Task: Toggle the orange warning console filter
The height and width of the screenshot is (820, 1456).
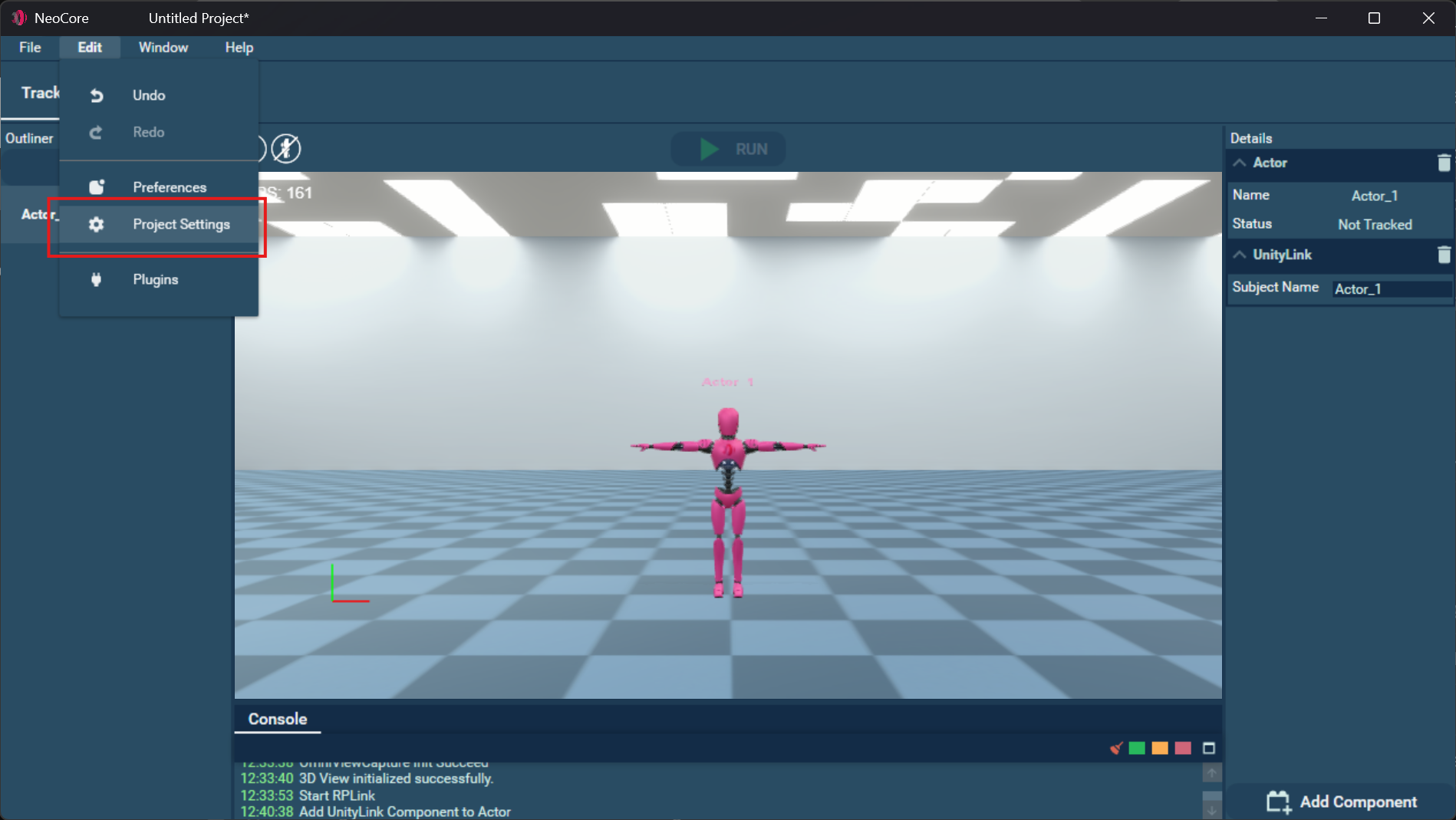Action: pos(1160,748)
